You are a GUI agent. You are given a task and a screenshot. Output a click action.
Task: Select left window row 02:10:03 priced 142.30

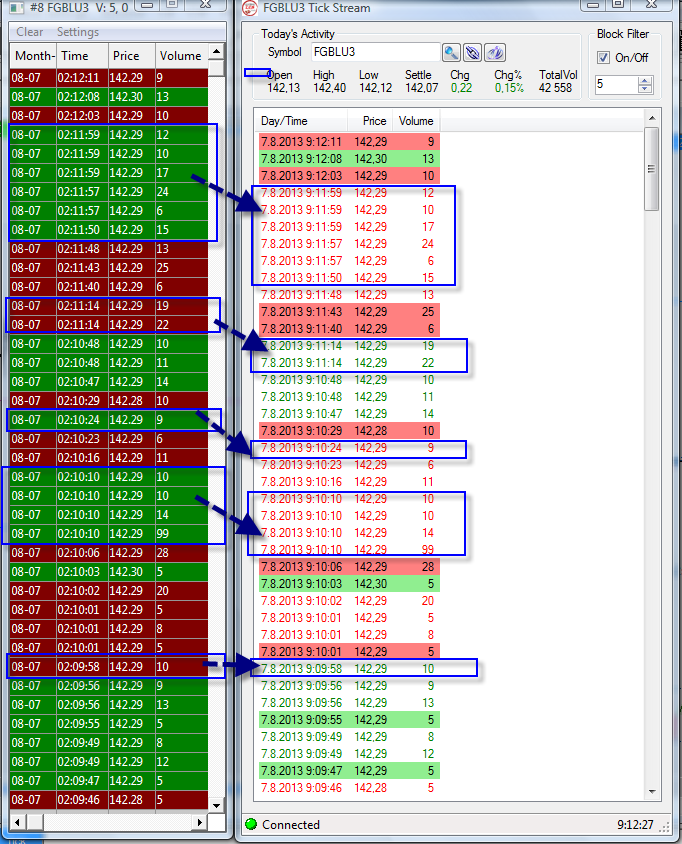109,572
